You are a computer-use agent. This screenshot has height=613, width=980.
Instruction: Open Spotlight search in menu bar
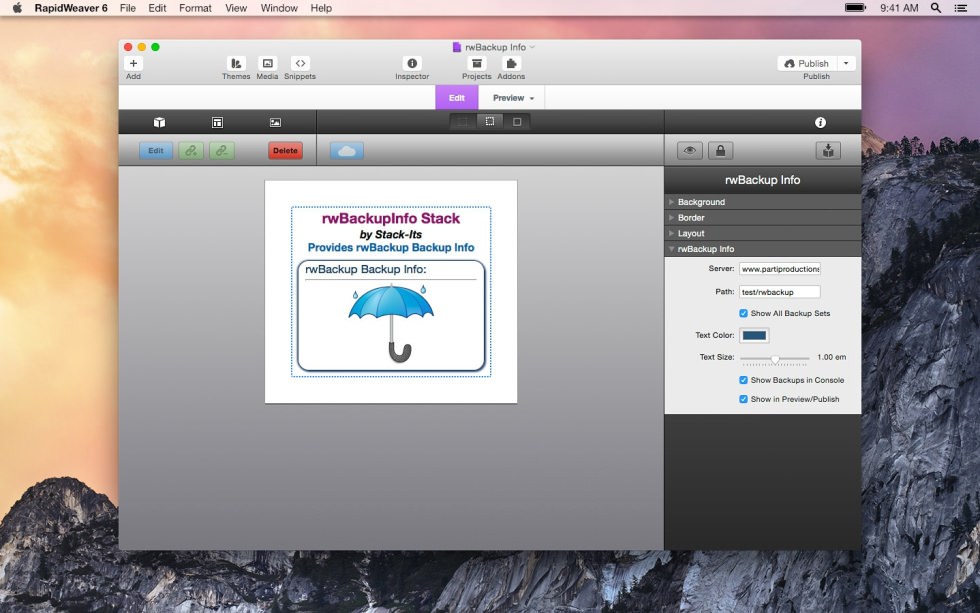(x=936, y=8)
